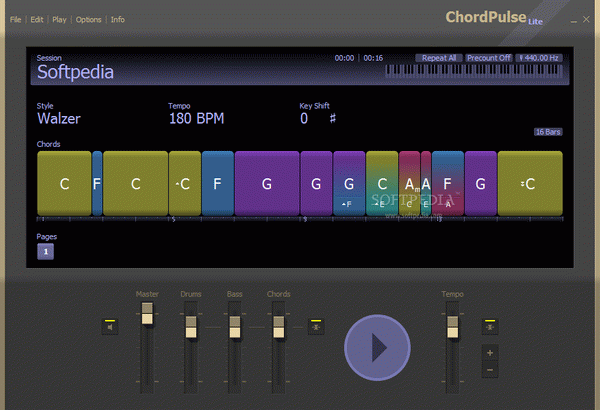Select the narrow blue F chord block after first C
This screenshot has width=600, height=410.
tap(97, 183)
